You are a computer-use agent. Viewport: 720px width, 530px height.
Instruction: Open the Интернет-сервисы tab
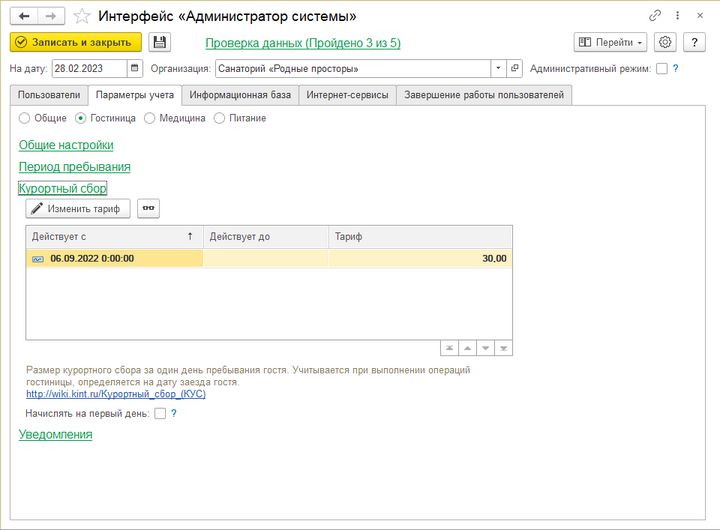[347, 95]
